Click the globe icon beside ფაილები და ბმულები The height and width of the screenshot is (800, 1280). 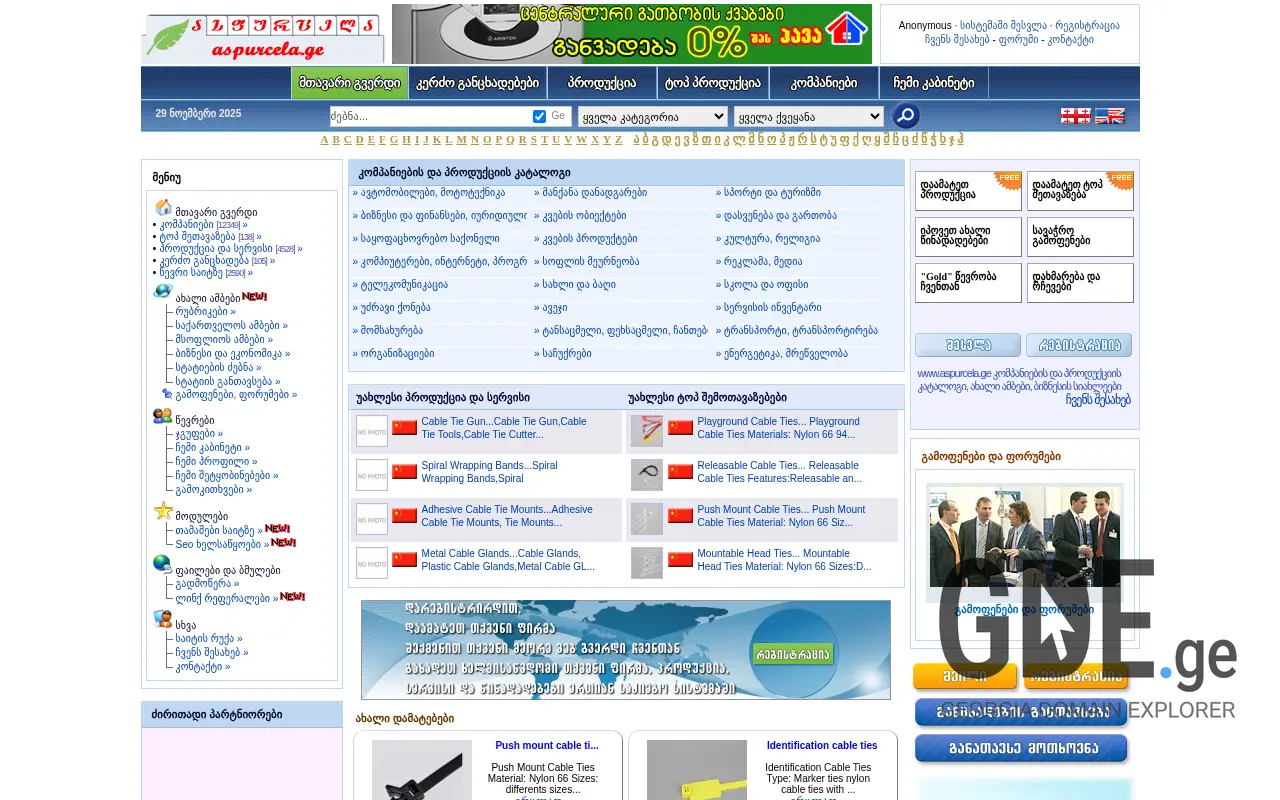(x=162, y=563)
